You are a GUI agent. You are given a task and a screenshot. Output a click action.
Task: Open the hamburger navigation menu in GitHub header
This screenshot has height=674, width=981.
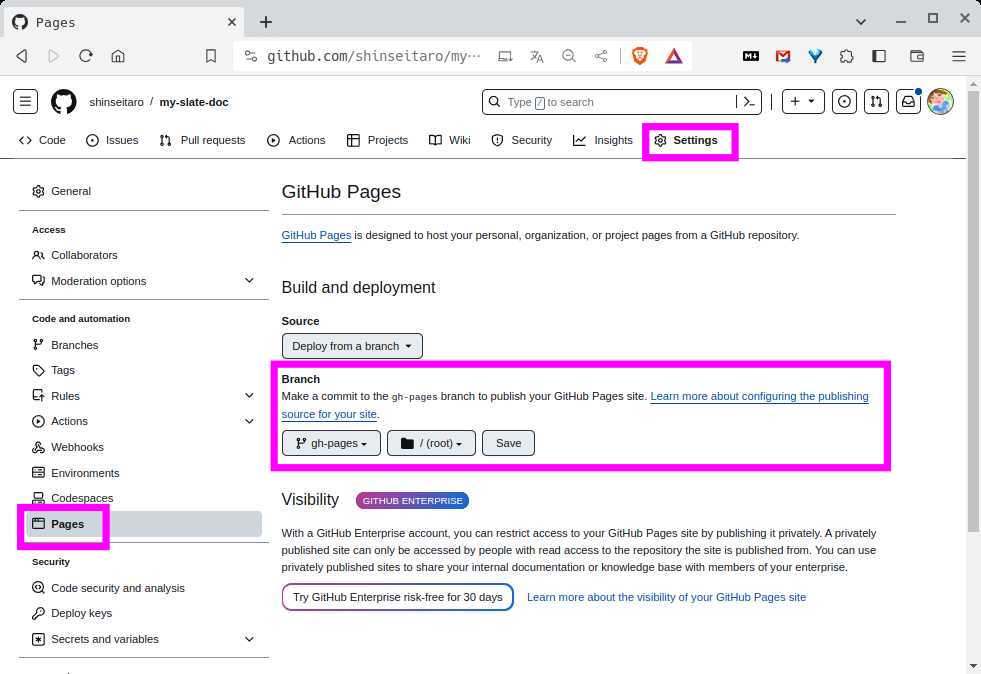[x=25, y=101]
